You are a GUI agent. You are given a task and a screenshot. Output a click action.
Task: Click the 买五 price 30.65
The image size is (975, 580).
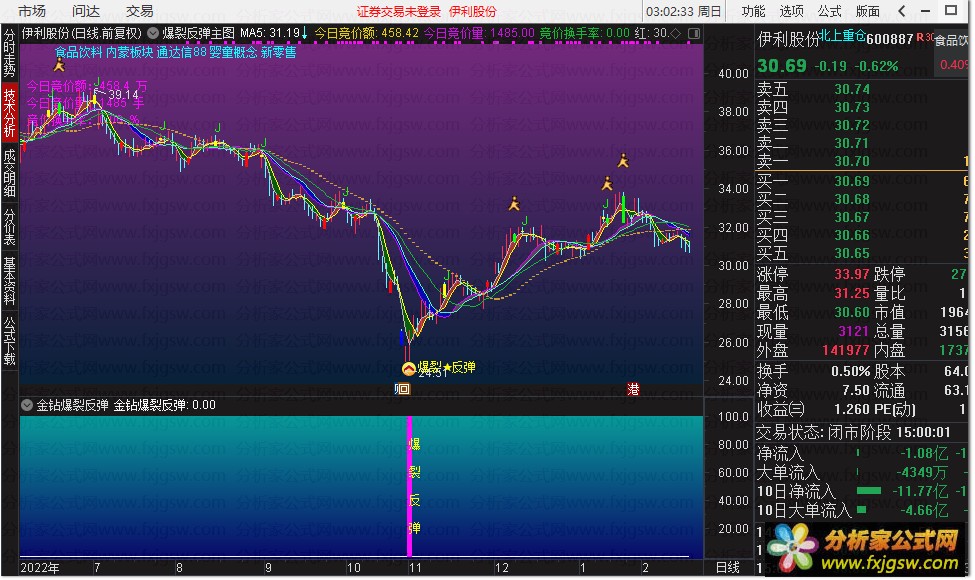pos(852,254)
